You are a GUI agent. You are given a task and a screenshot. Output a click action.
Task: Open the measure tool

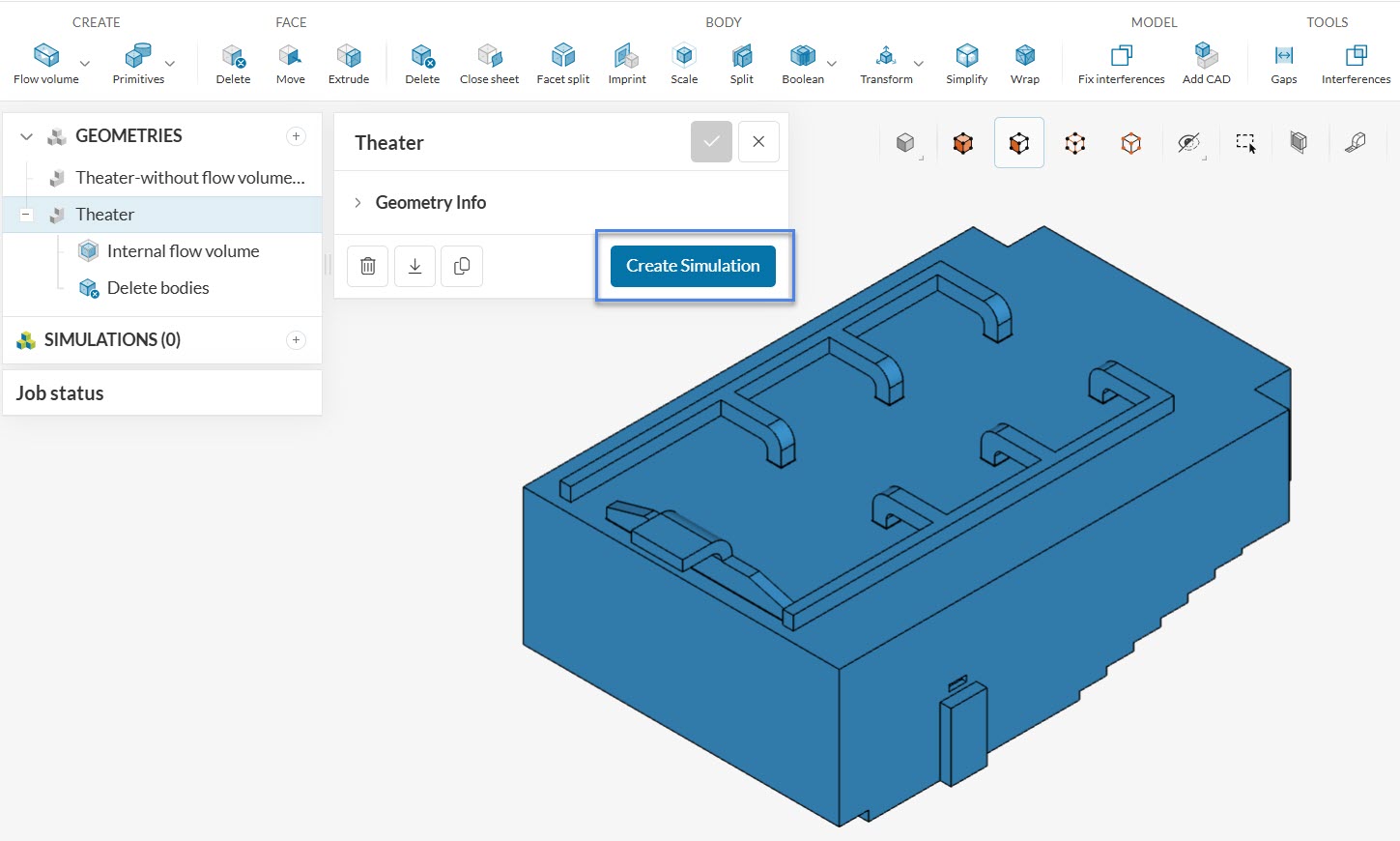(x=1356, y=143)
